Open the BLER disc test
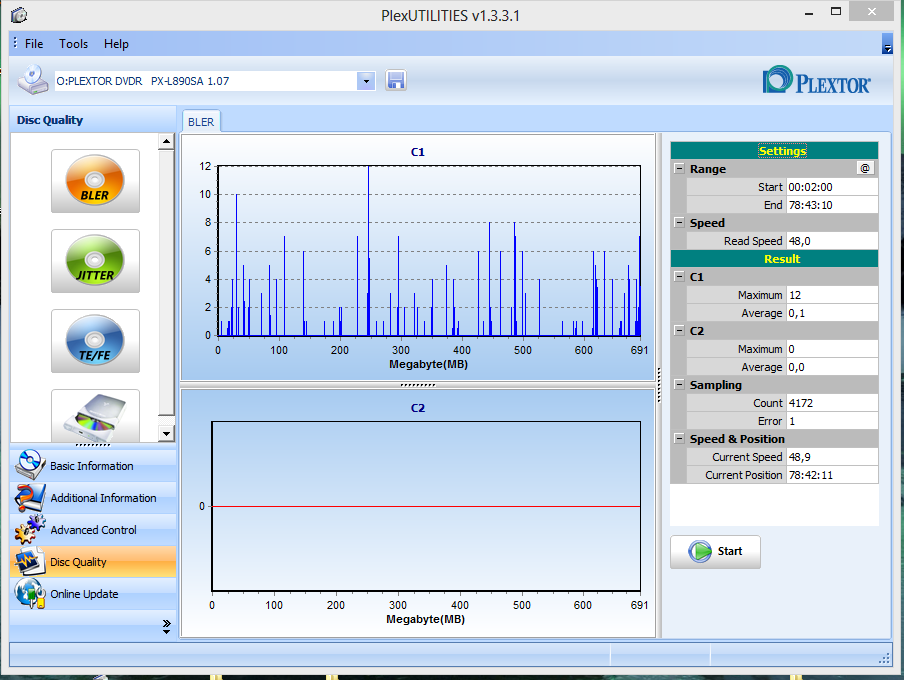 pos(95,181)
